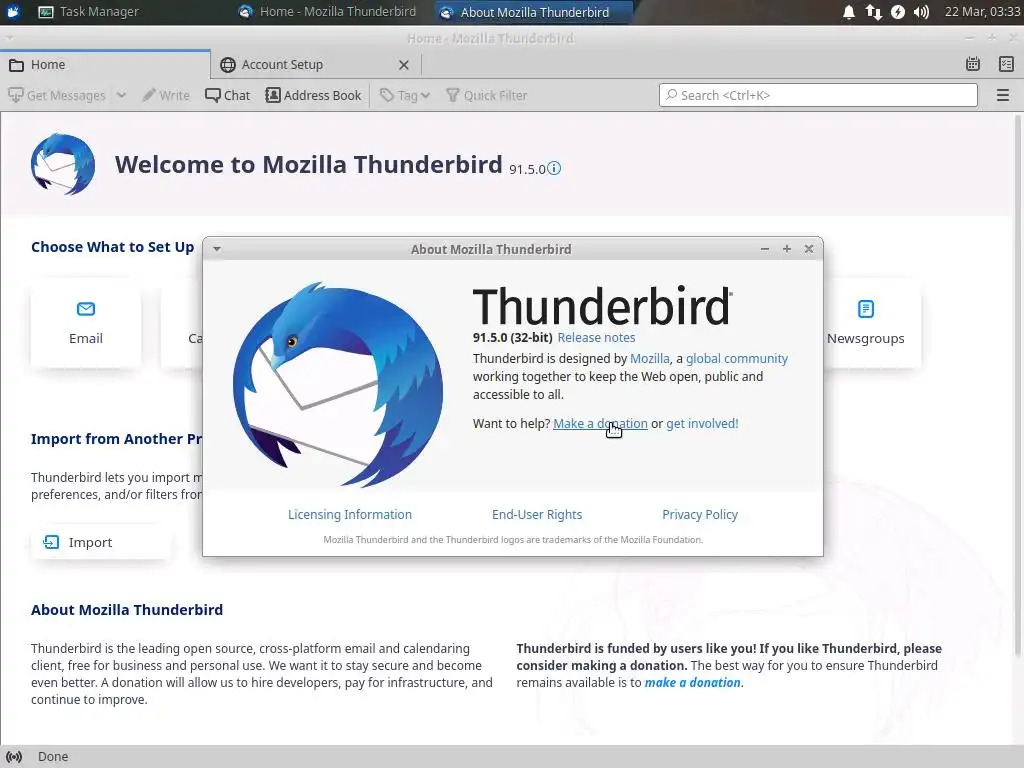1024x768 pixels.
Task: Open the Tasks tab icon
Action: (1006, 64)
